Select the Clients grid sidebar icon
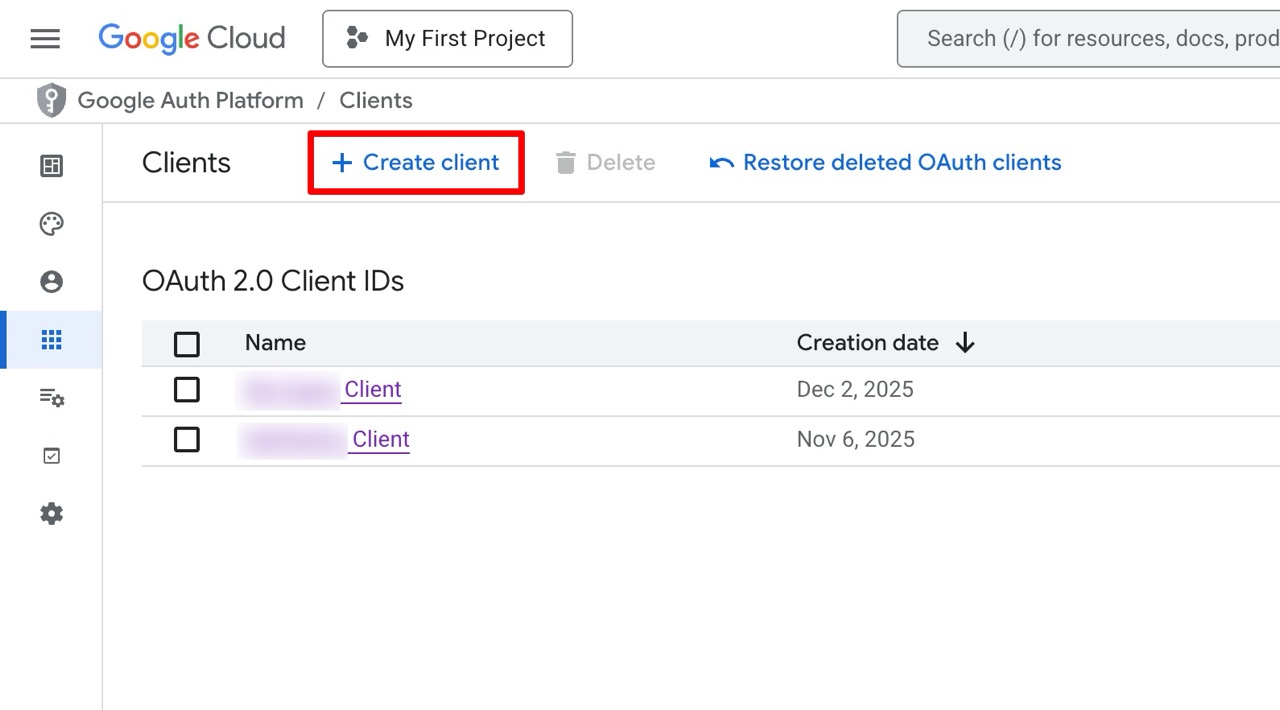The image size is (1280, 710). point(51,340)
